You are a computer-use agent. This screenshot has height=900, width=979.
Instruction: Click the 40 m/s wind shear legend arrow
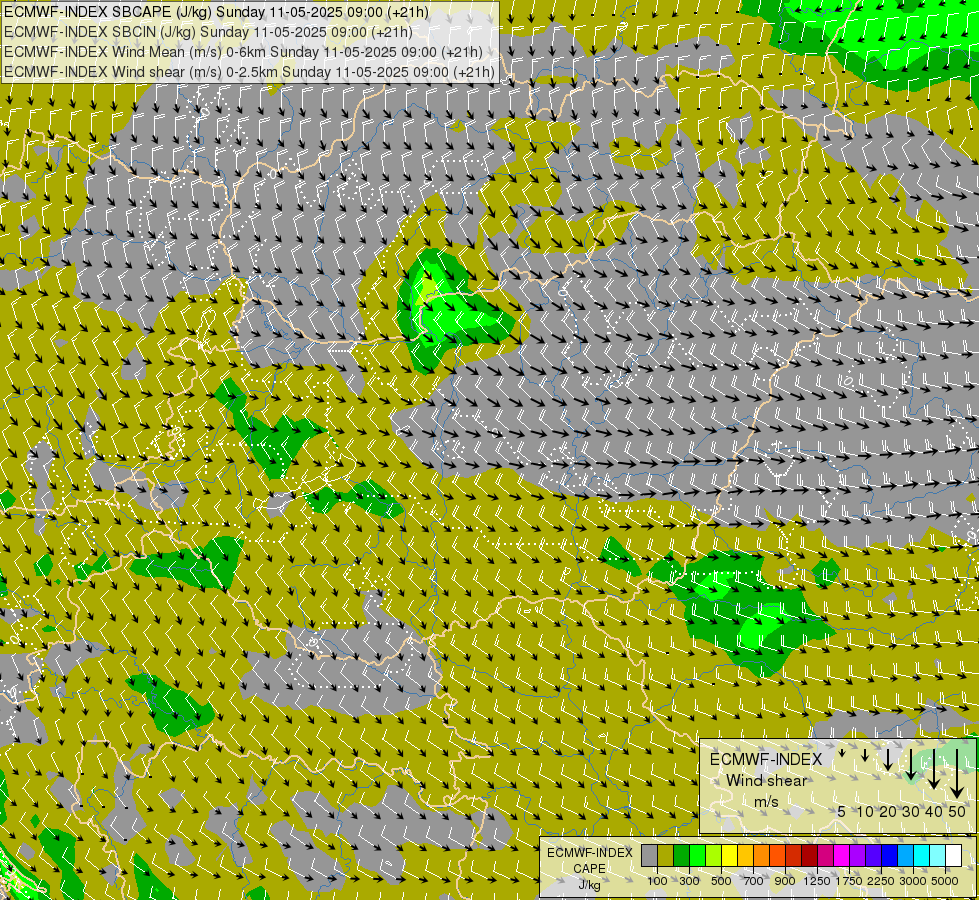tap(933, 769)
